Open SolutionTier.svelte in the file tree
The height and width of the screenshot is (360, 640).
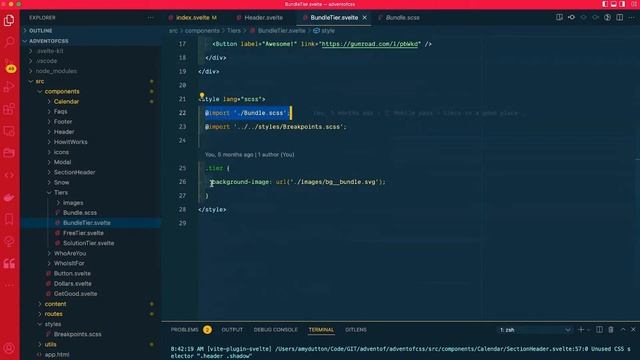click(x=89, y=243)
